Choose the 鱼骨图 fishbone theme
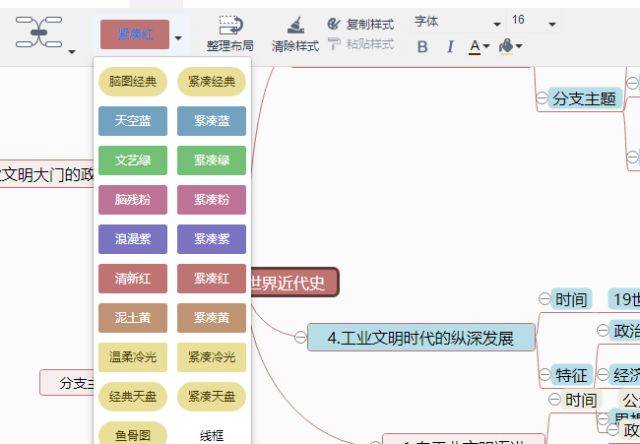 (133, 433)
